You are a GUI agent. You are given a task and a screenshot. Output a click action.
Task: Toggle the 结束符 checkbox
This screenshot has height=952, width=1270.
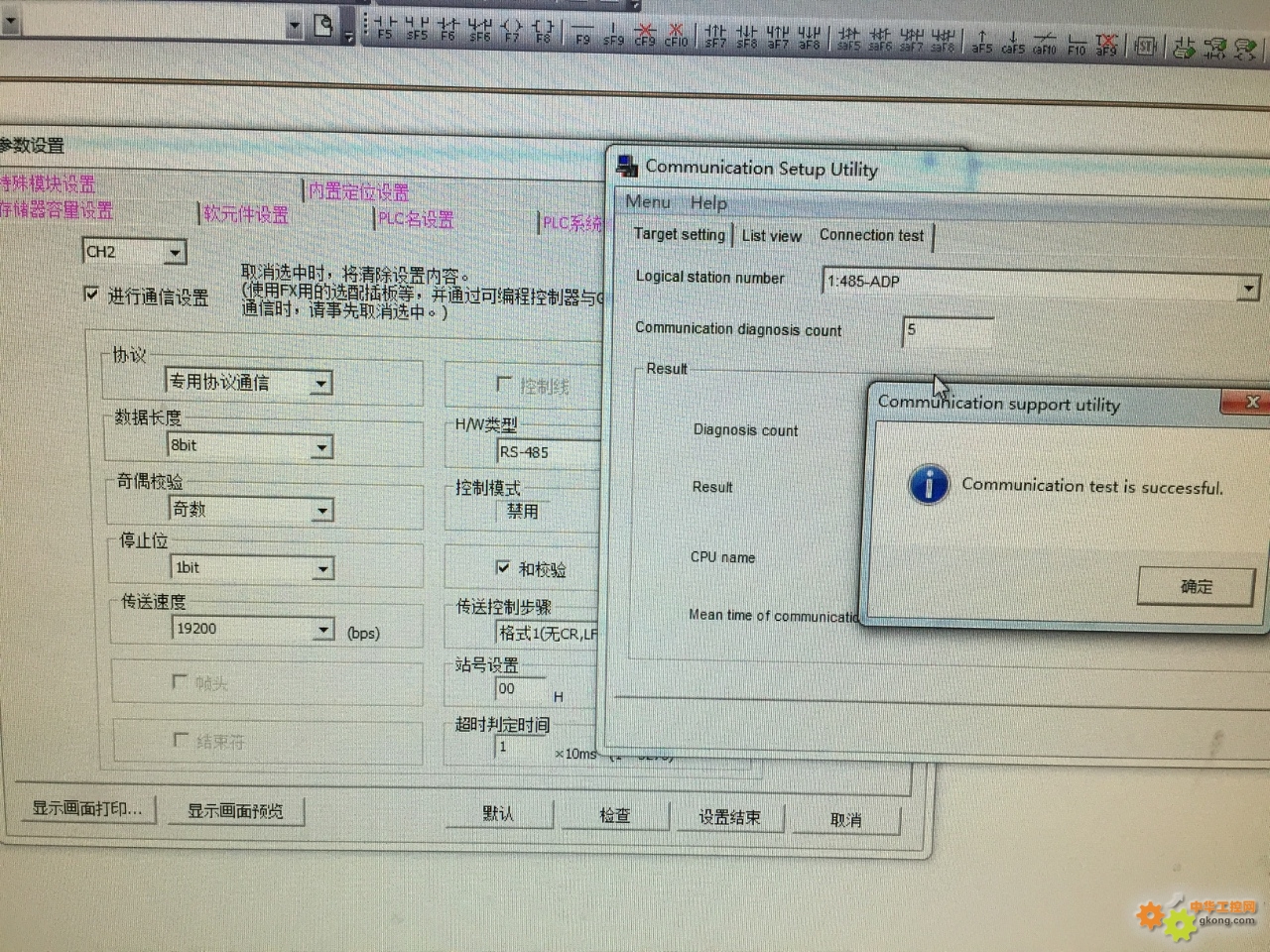click(x=181, y=739)
